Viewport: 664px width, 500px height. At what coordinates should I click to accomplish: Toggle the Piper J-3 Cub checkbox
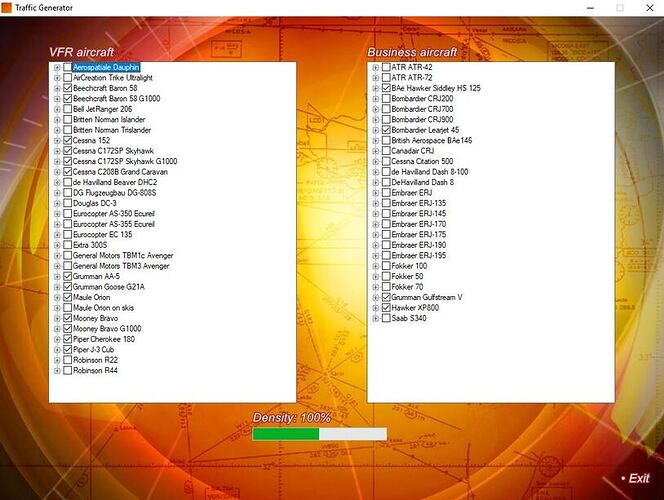point(67,350)
